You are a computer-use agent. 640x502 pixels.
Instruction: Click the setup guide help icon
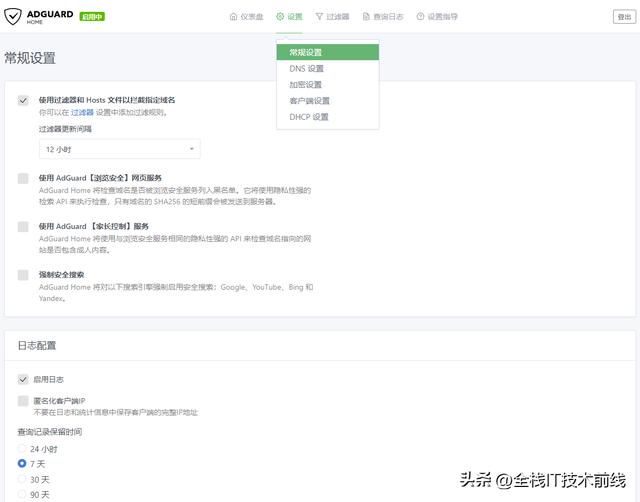coord(420,17)
